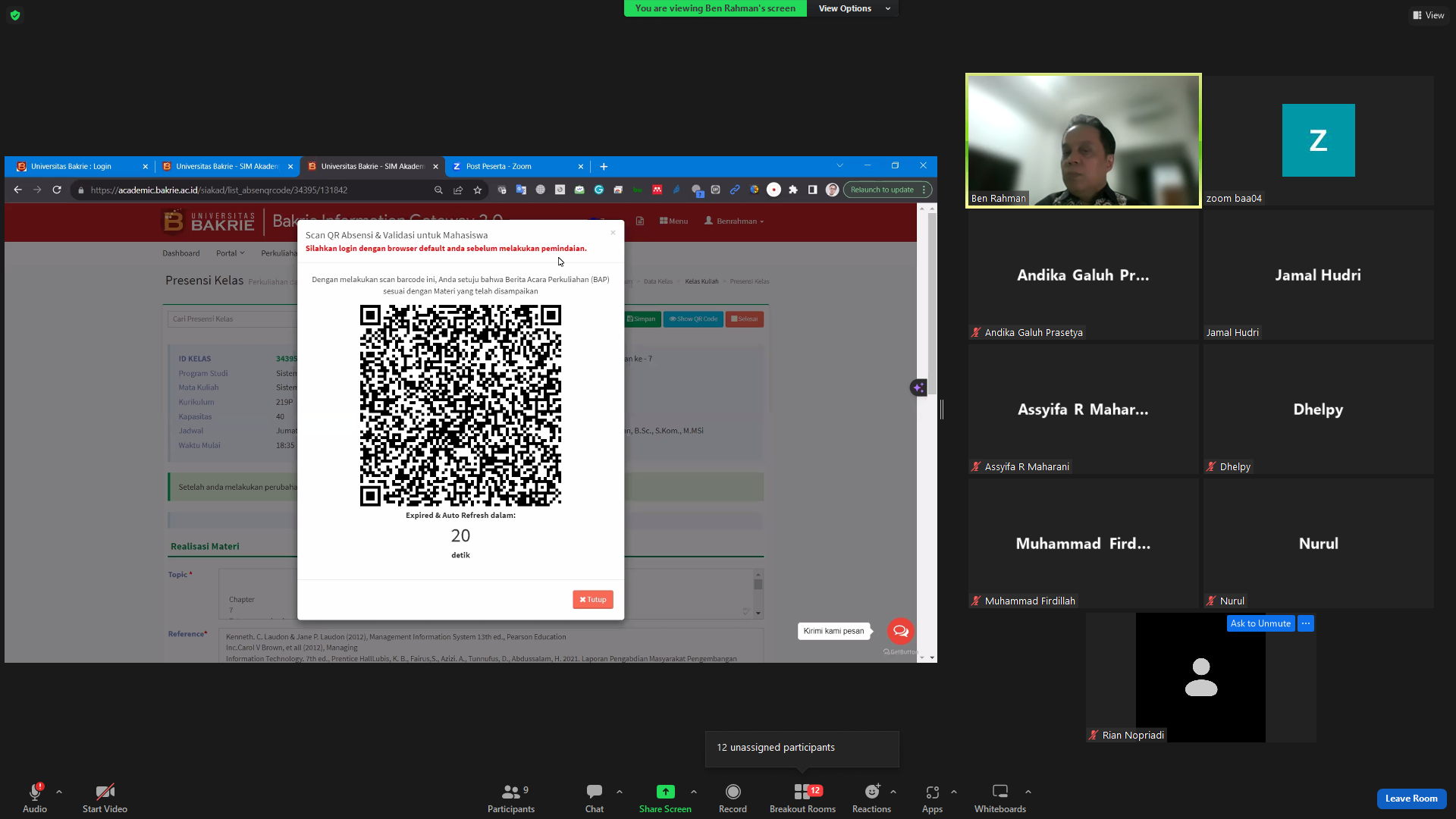Expand Share Screen options arrow
This screenshot has width=1456, height=819.
pos(694,792)
